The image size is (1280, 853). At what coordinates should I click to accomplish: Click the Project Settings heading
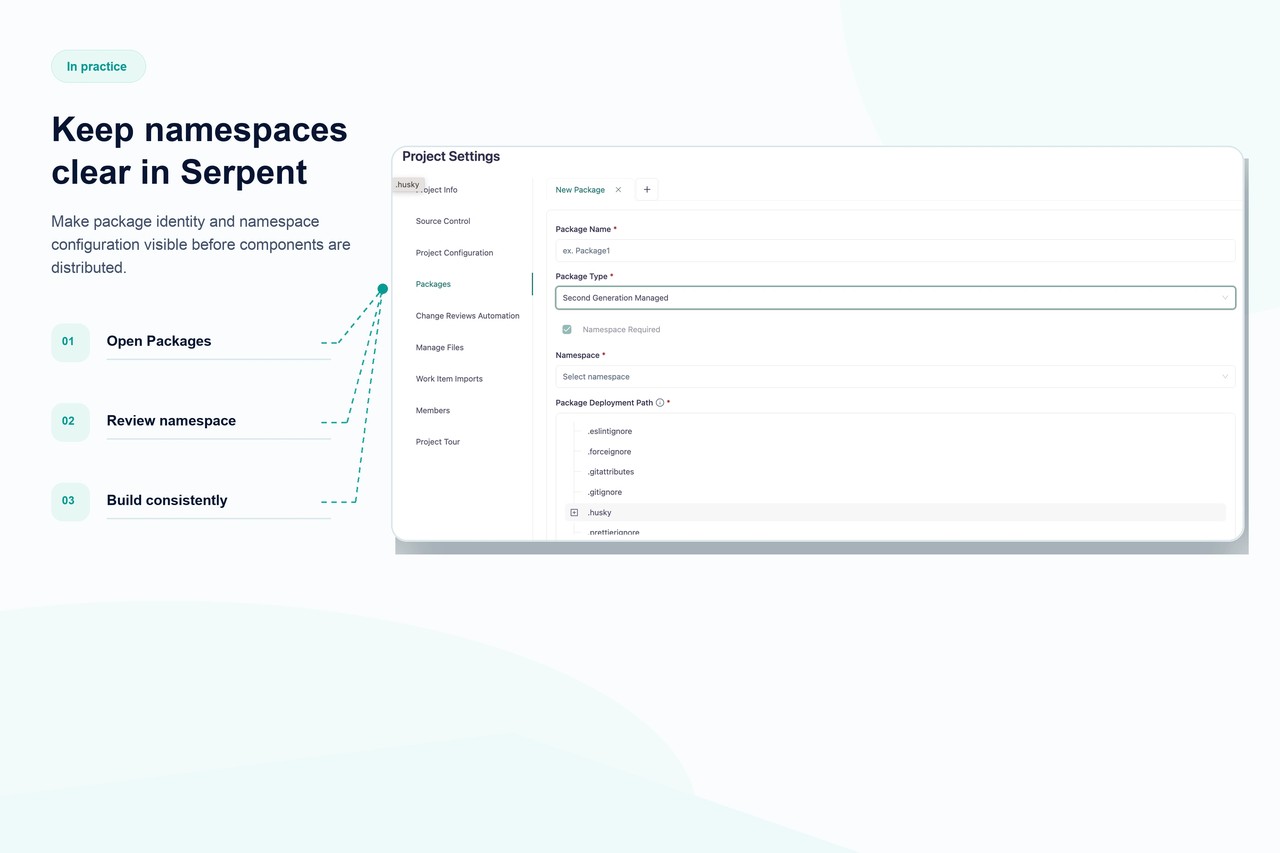[x=451, y=156]
